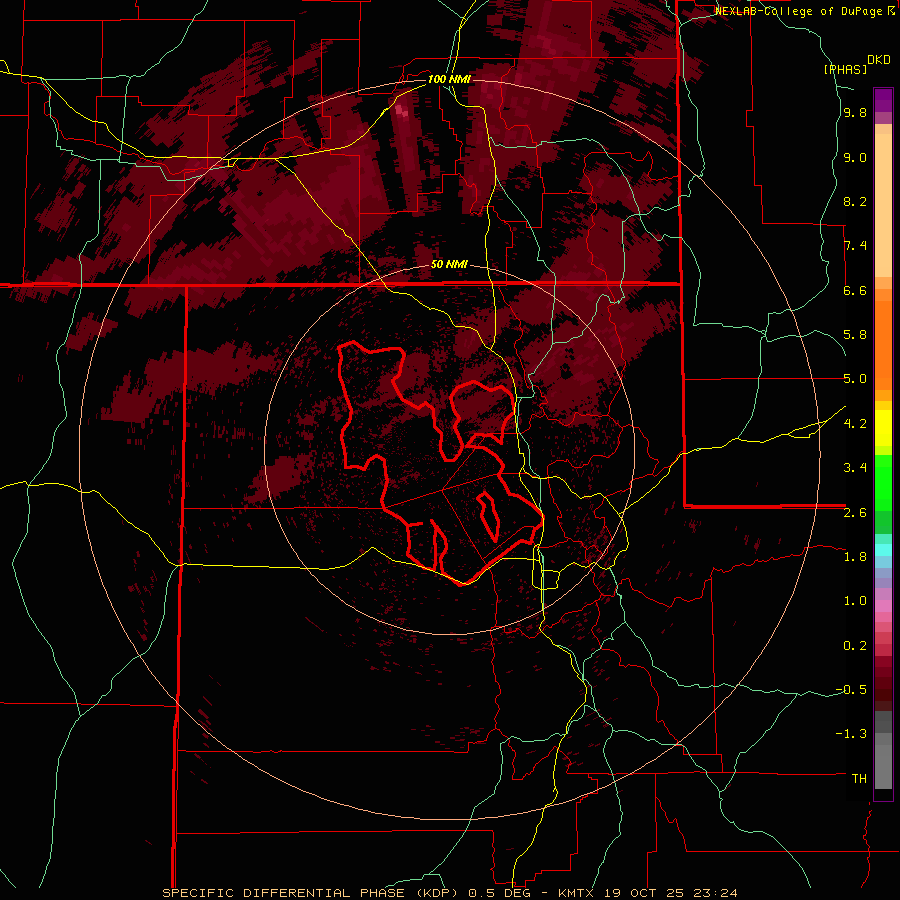900x900 pixels.
Task: Click the 9.0 scale value
Action: click(855, 157)
